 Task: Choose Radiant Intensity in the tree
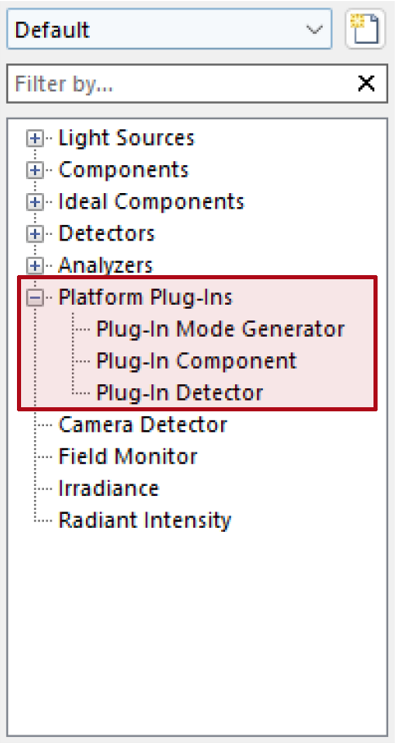(x=144, y=520)
